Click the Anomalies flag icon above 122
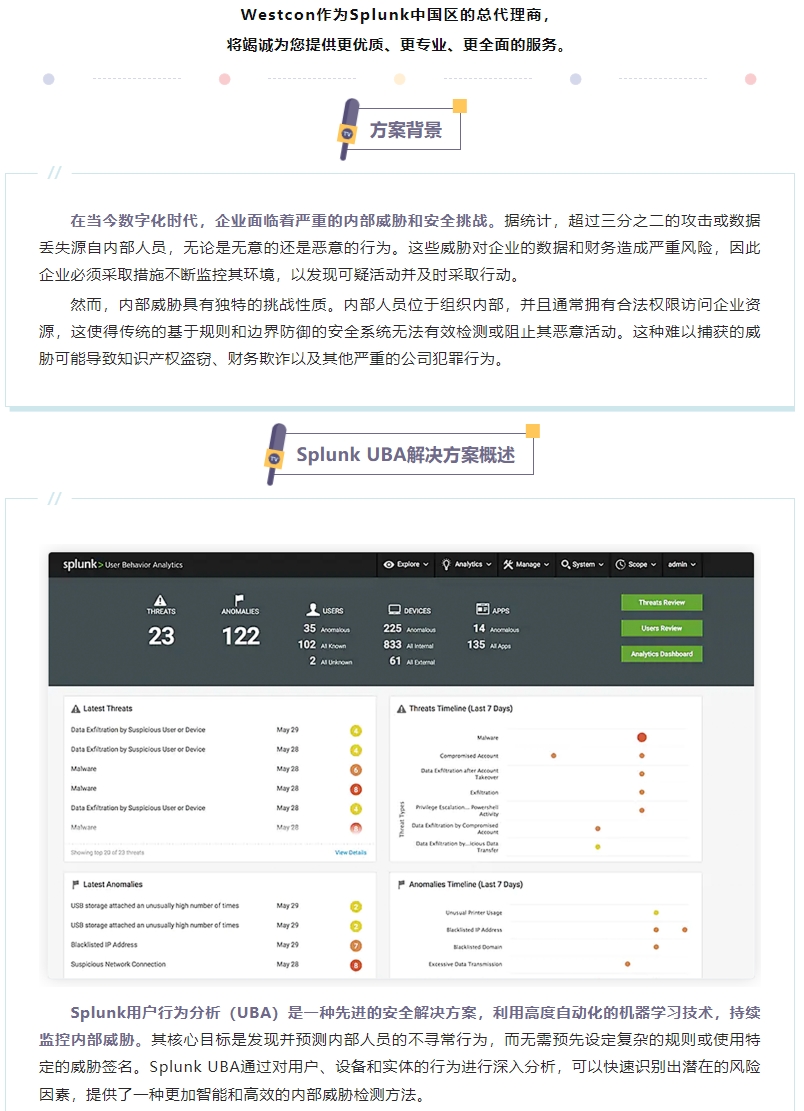Image resolution: width=804 pixels, height=1111 pixels. 239,599
